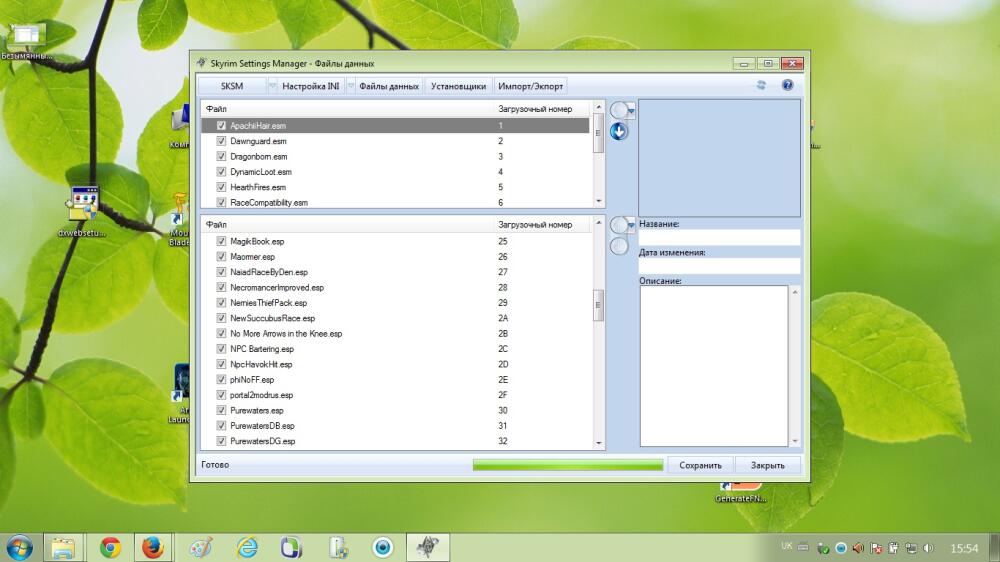
Task: Expand the dropdown arrow on upper round button
Action: click(x=631, y=111)
